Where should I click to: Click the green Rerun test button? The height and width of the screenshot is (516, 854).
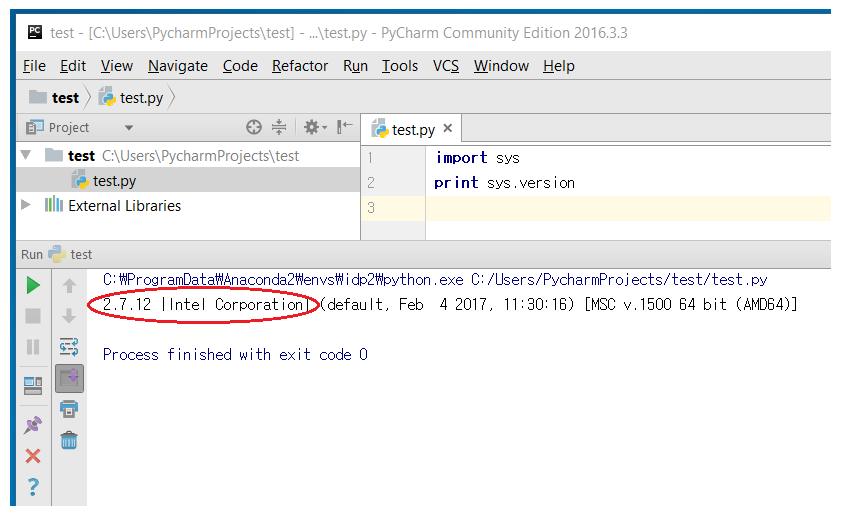click(33, 285)
